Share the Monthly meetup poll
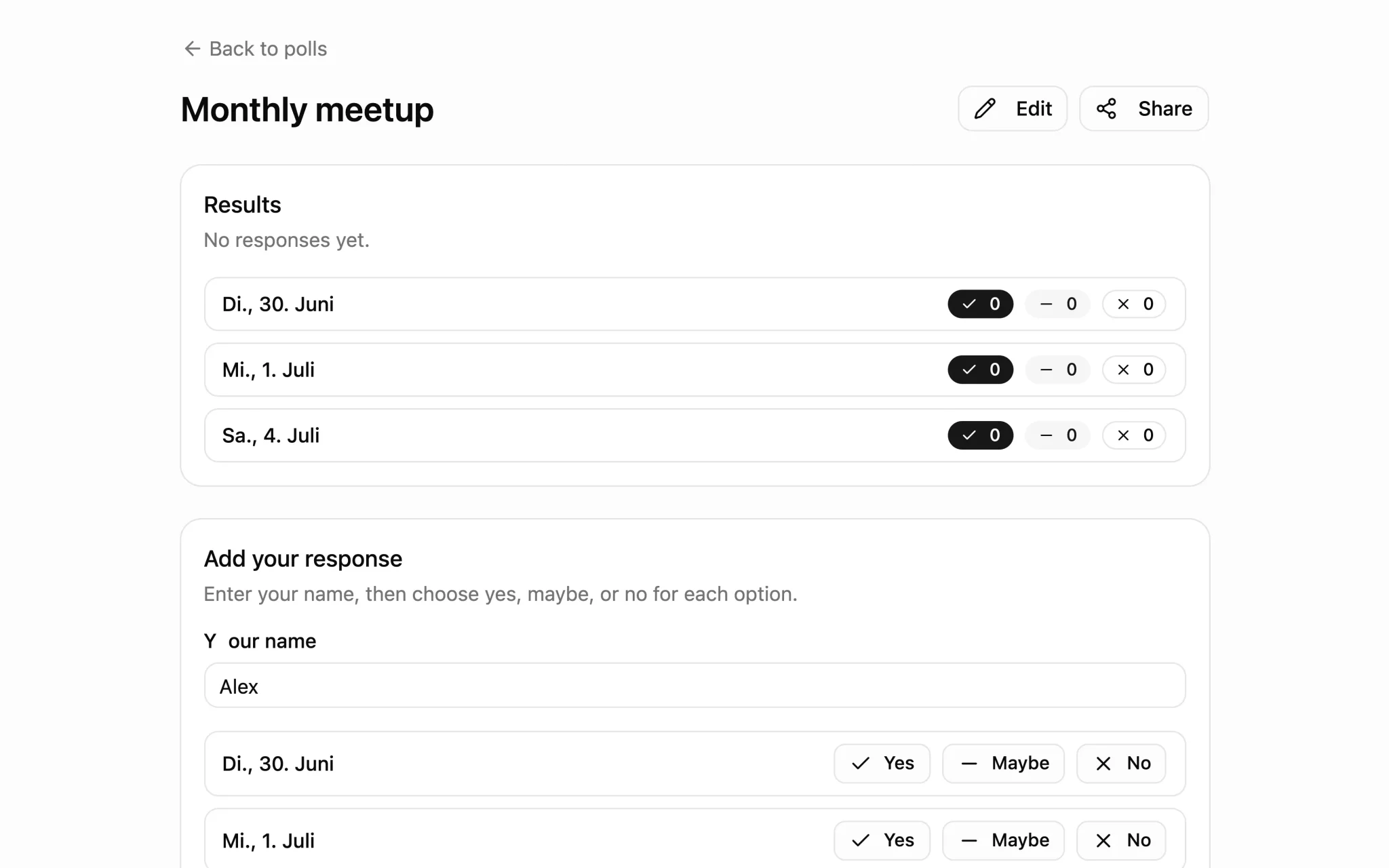This screenshot has height=868, width=1389. (1144, 108)
